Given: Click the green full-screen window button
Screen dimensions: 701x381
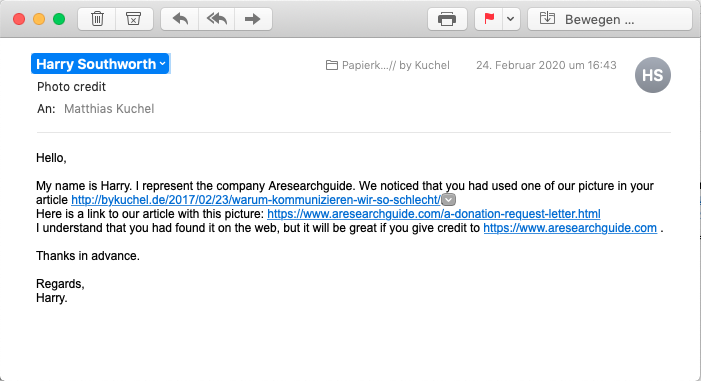Looking at the screenshot, I should coord(59,19).
